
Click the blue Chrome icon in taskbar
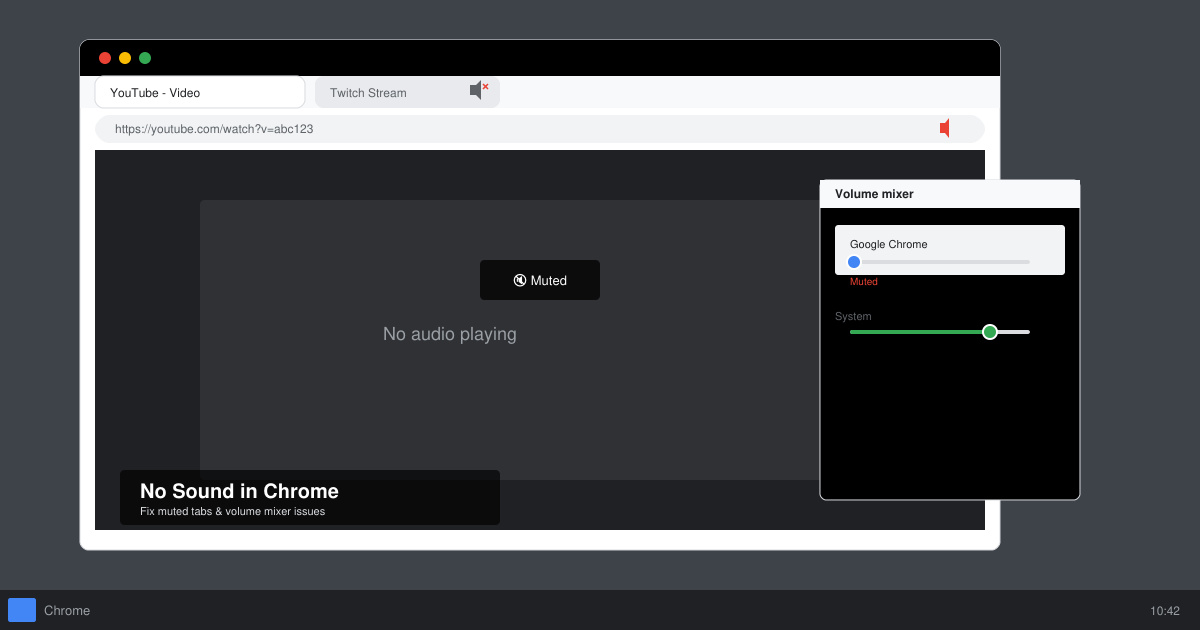[22, 610]
